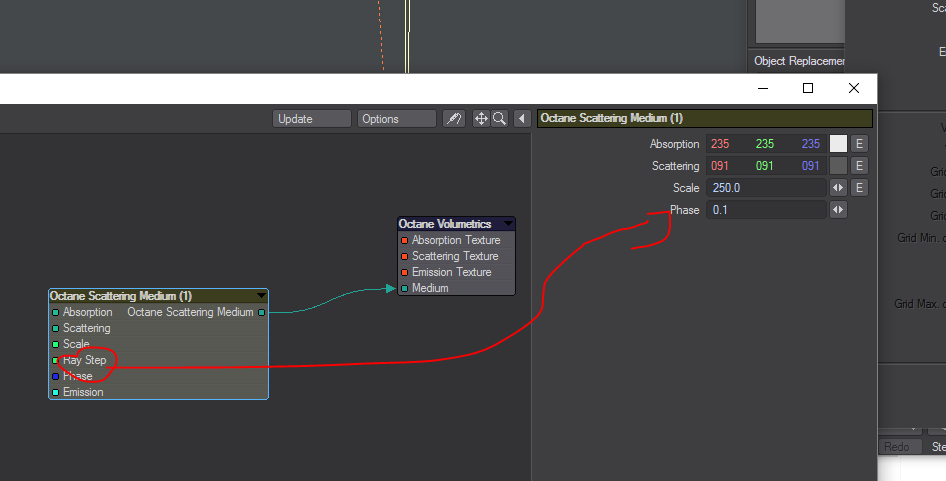This screenshot has width=946, height=481.
Task: Click the Absorption green value 235
Action: point(764,144)
